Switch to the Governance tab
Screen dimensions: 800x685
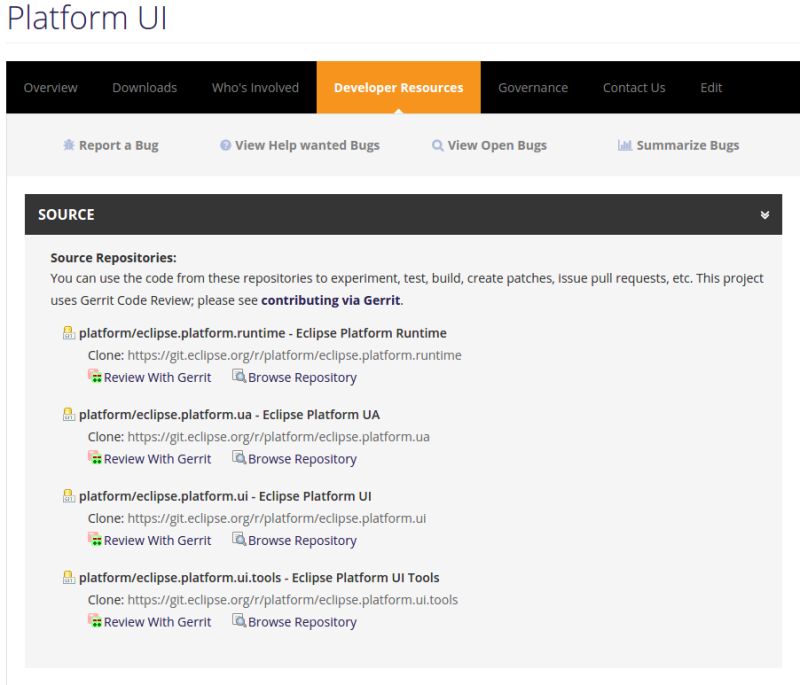click(533, 87)
